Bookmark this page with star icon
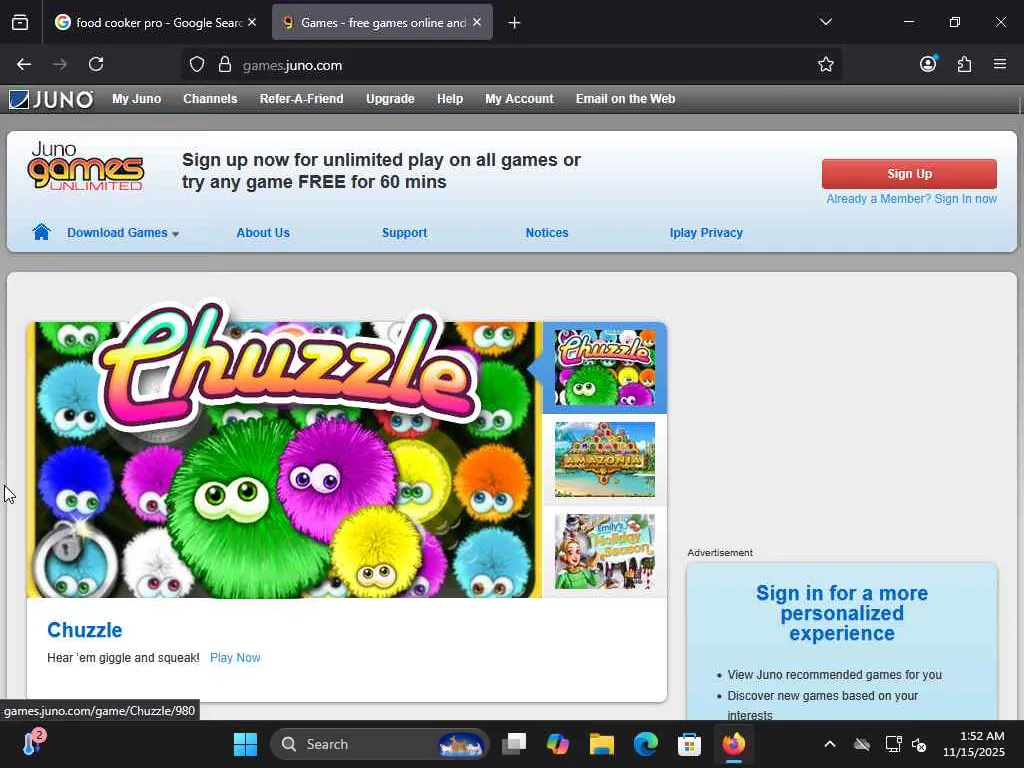Image resolution: width=1024 pixels, height=768 pixels. [825, 64]
